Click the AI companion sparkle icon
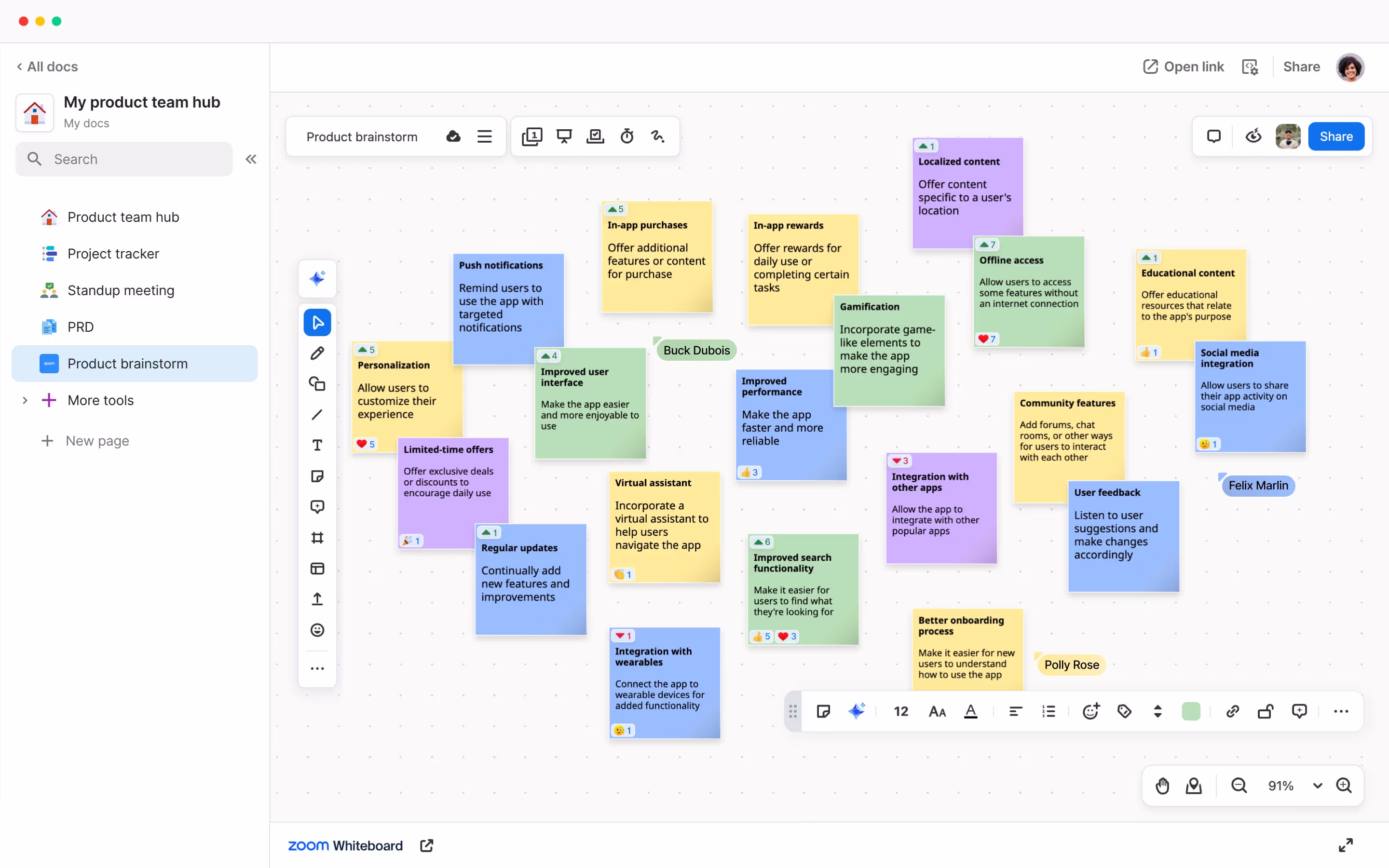Image resolution: width=1389 pixels, height=868 pixels. coord(317,279)
